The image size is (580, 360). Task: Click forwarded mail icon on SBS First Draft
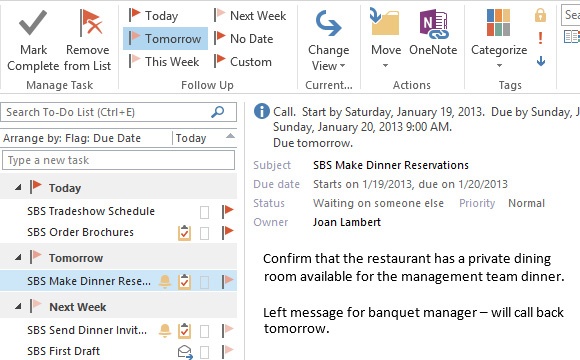(x=185, y=352)
